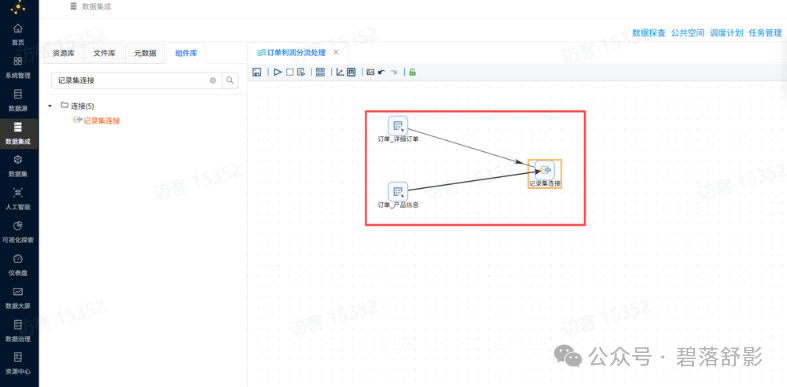The width and height of the screenshot is (787, 387).
Task: Open 可视化探索 in the sidebar
Action: tap(18, 232)
